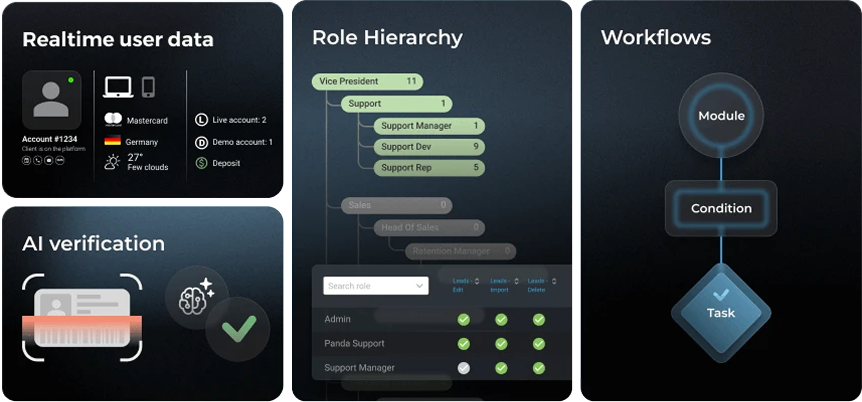Click the Mastercard logo icon
Viewport: 862px width, 402px height.
point(113,120)
